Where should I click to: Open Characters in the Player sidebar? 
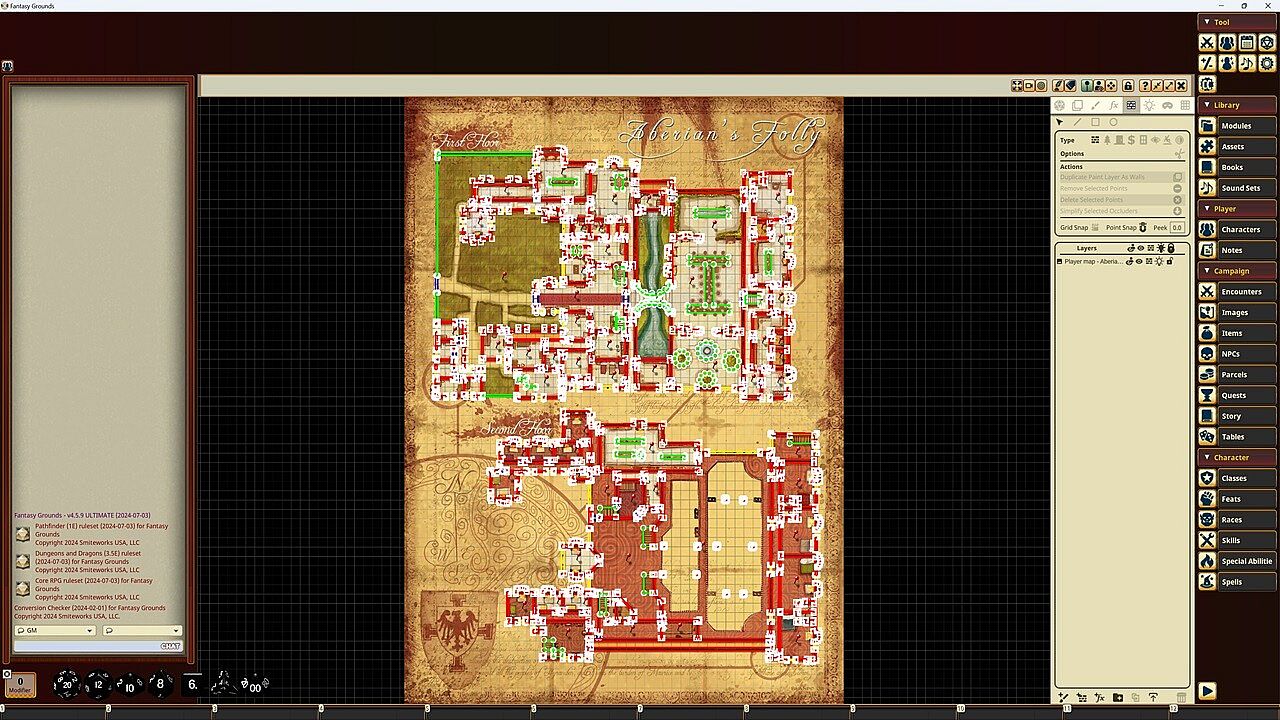click(x=1237, y=230)
